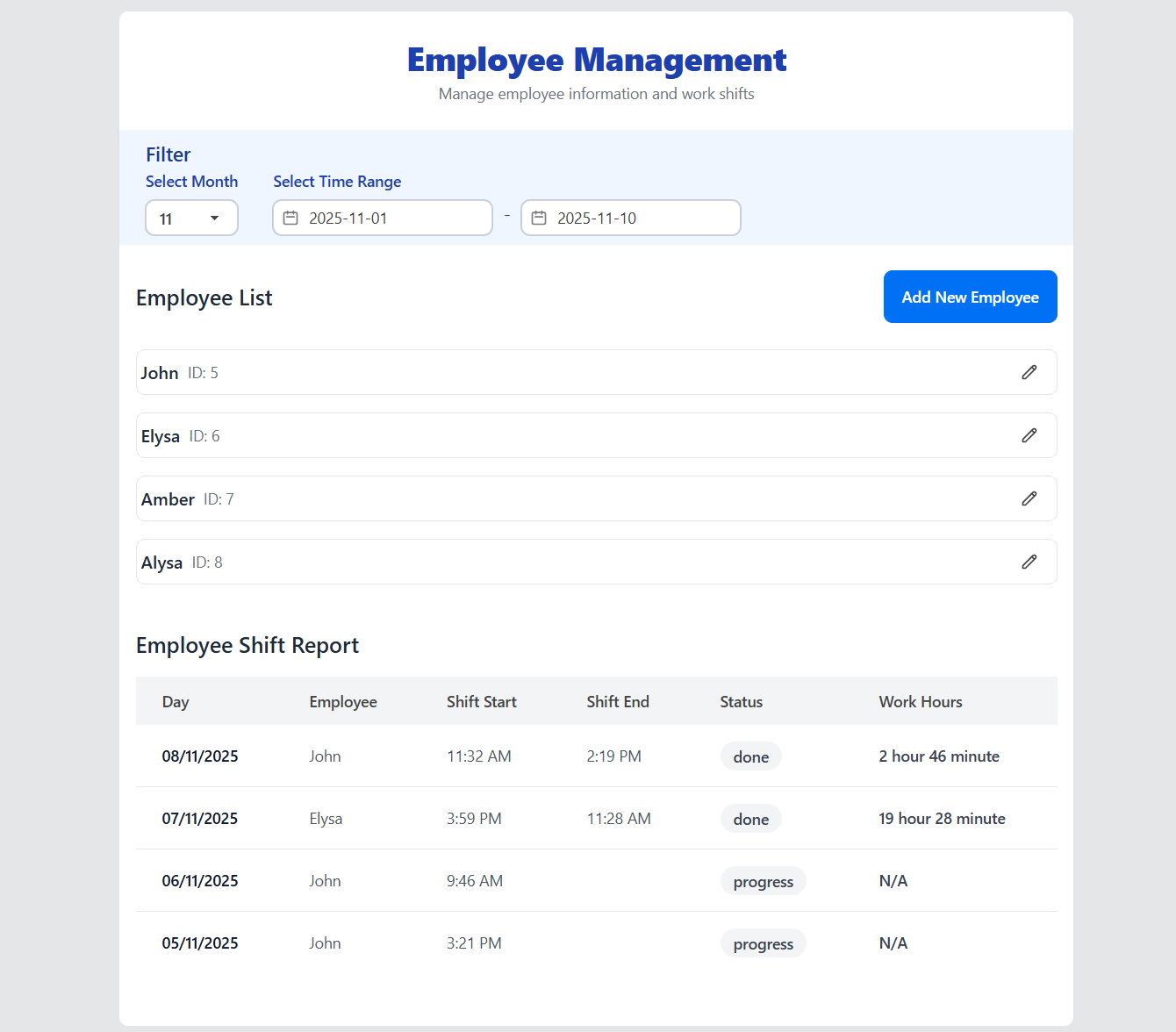Click the done badge for 08/11/2025 shift

tap(750, 756)
